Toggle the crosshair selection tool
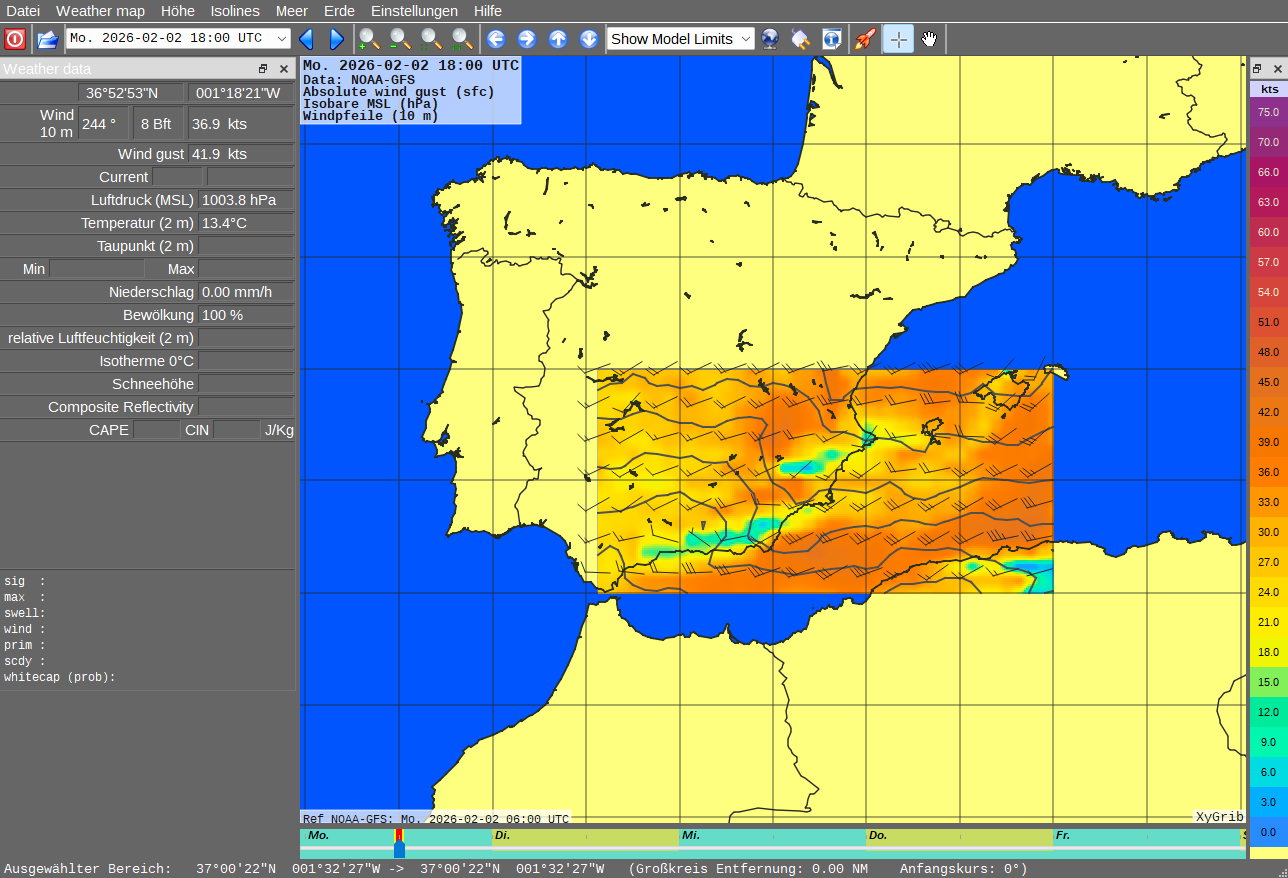1288x878 pixels. [x=898, y=39]
